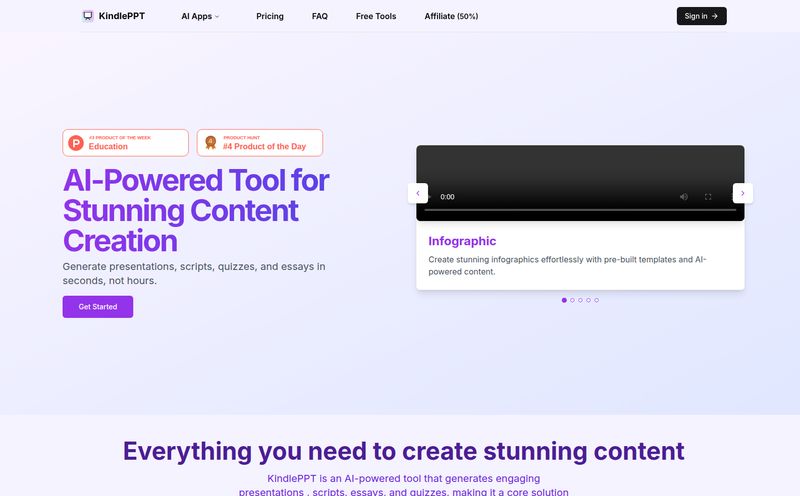Screen dimensions: 800x496
Task: Seek along the video progress bar
Action: click(x=580, y=210)
